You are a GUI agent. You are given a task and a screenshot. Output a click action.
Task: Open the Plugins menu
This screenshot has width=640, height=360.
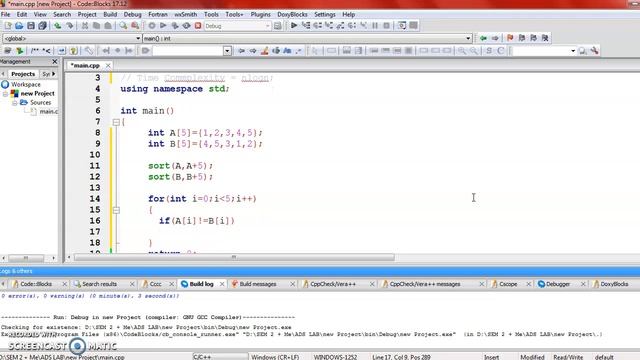(260, 14)
